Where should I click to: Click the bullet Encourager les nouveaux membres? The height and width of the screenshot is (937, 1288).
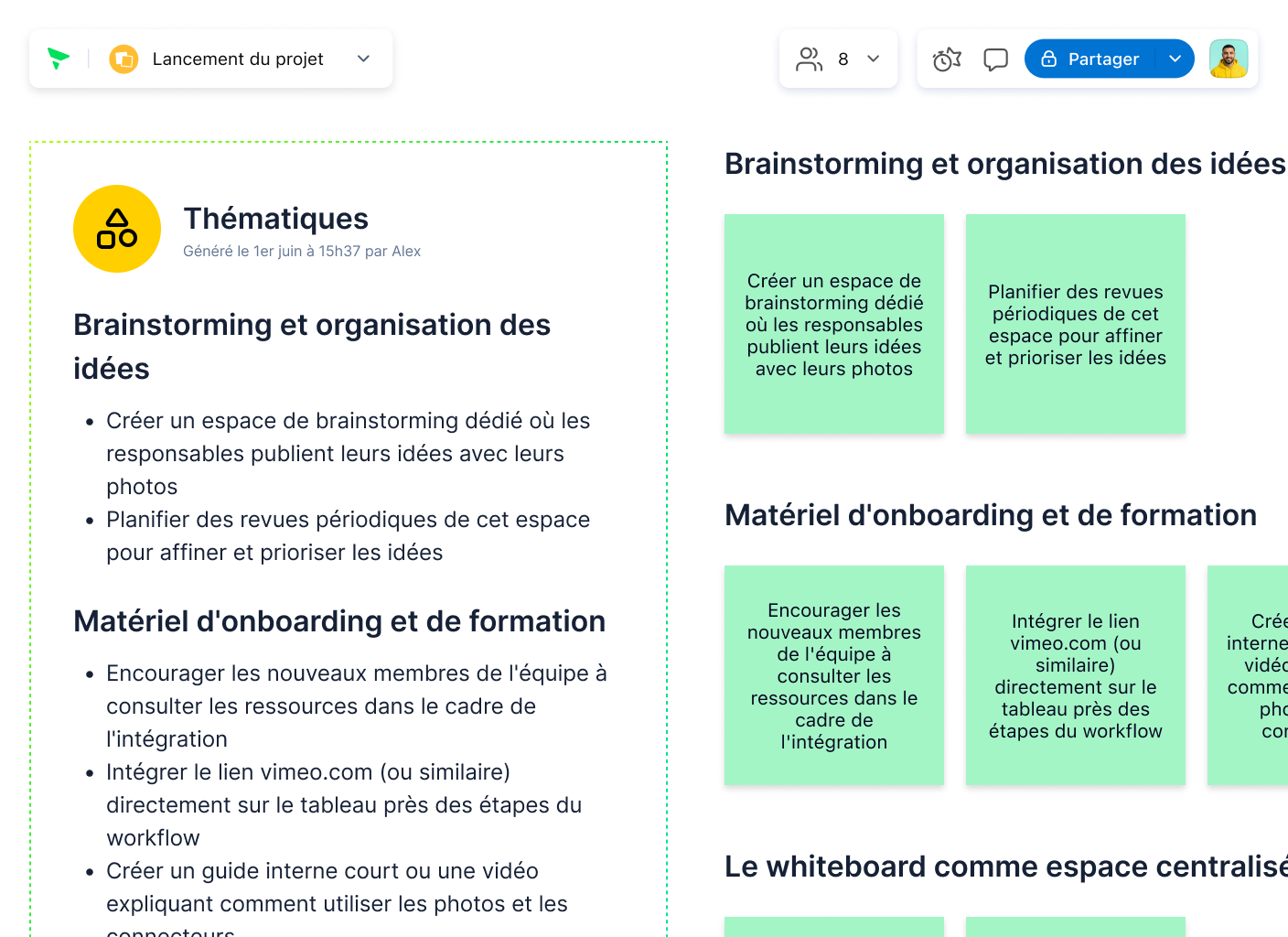tap(357, 706)
